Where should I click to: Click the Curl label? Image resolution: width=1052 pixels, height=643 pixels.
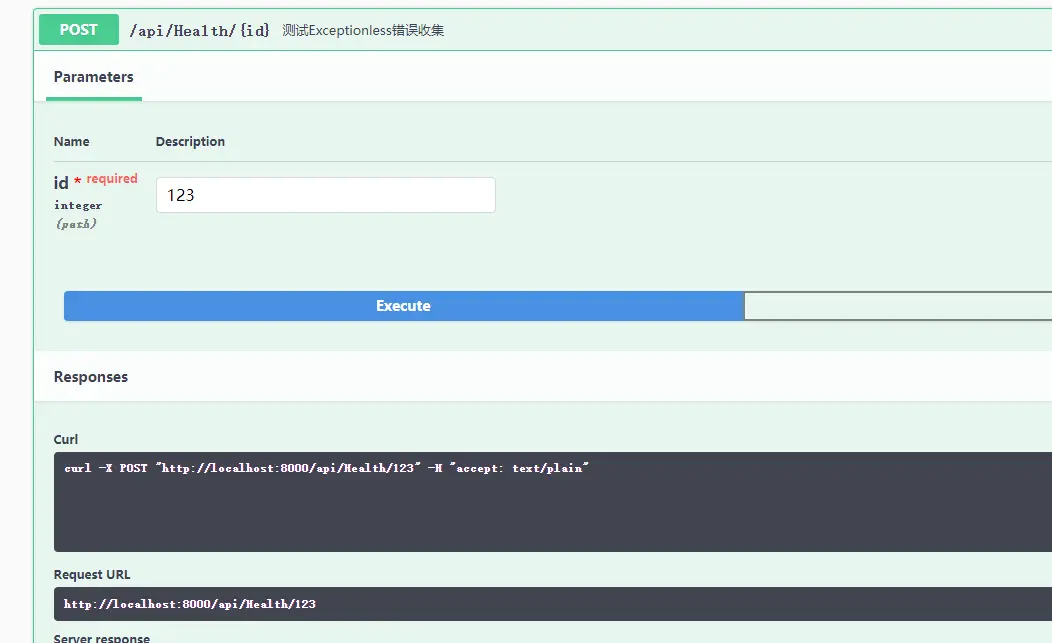point(66,440)
